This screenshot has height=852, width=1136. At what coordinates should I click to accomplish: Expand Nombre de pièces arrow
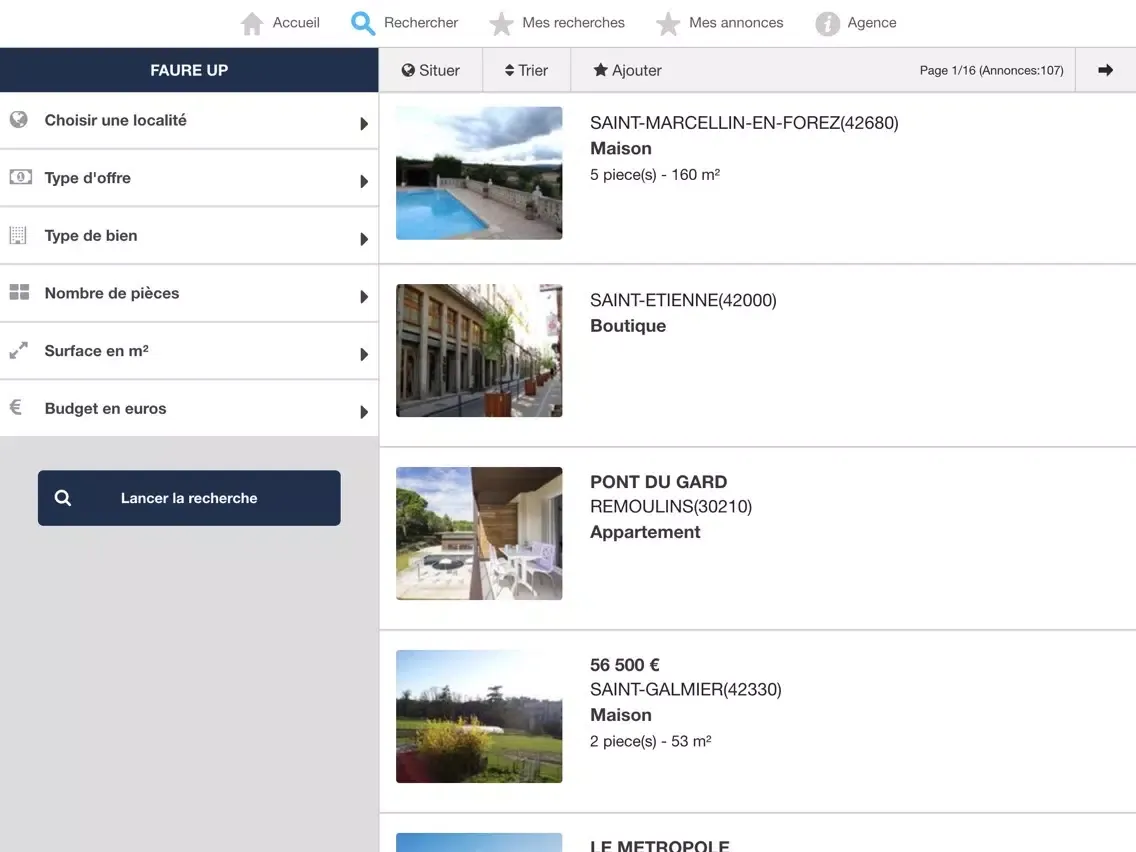pos(364,296)
